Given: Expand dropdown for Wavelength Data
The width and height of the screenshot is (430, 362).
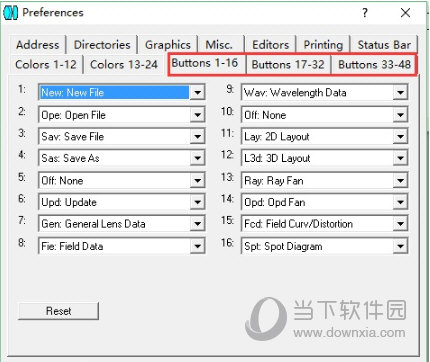Looking at the screenshot, I should pyautogui.click(x=400, y=92).
